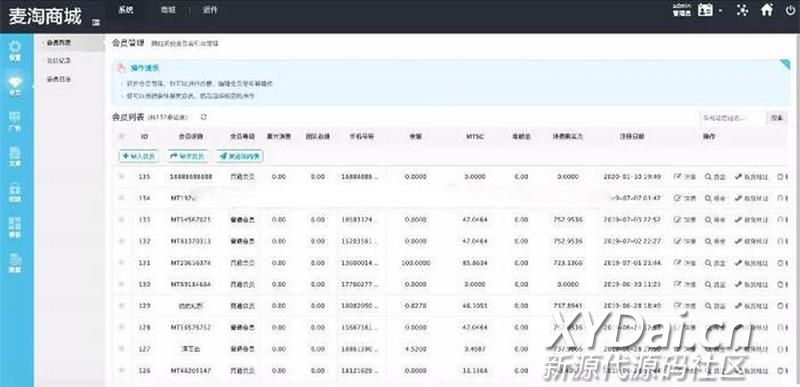Viewport: 800px width, 387px height.
Task: Click the export member button with arrow icon
Action: [188, 157]
